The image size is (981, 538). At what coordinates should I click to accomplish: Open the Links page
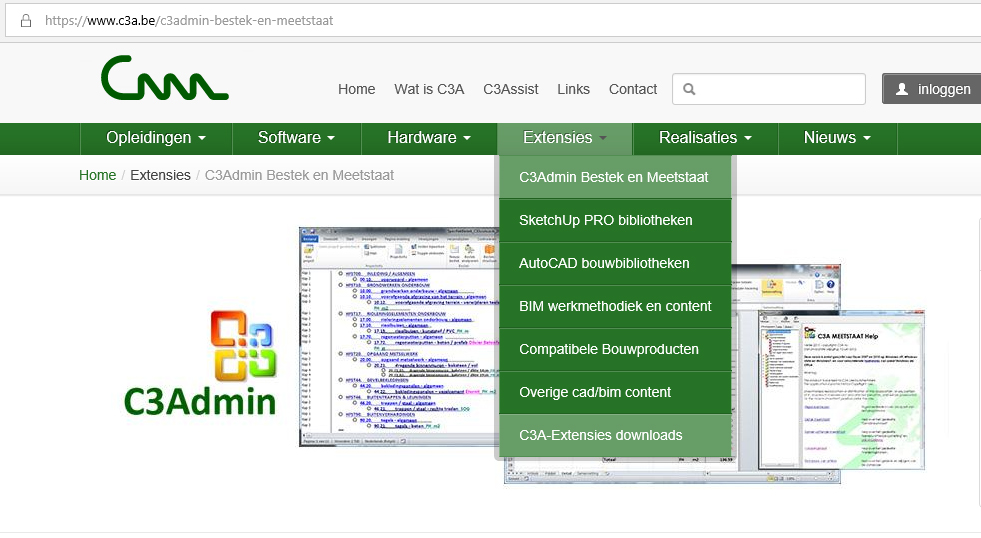click(574, 89)
